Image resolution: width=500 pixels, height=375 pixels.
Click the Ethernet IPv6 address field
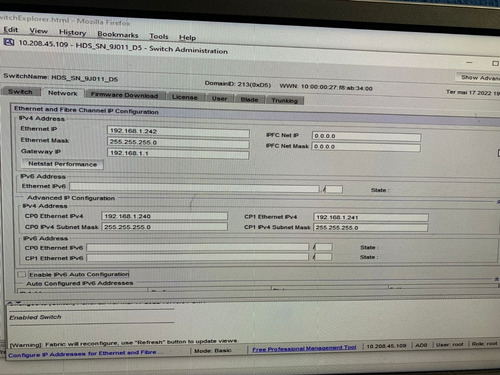[194, 188]
